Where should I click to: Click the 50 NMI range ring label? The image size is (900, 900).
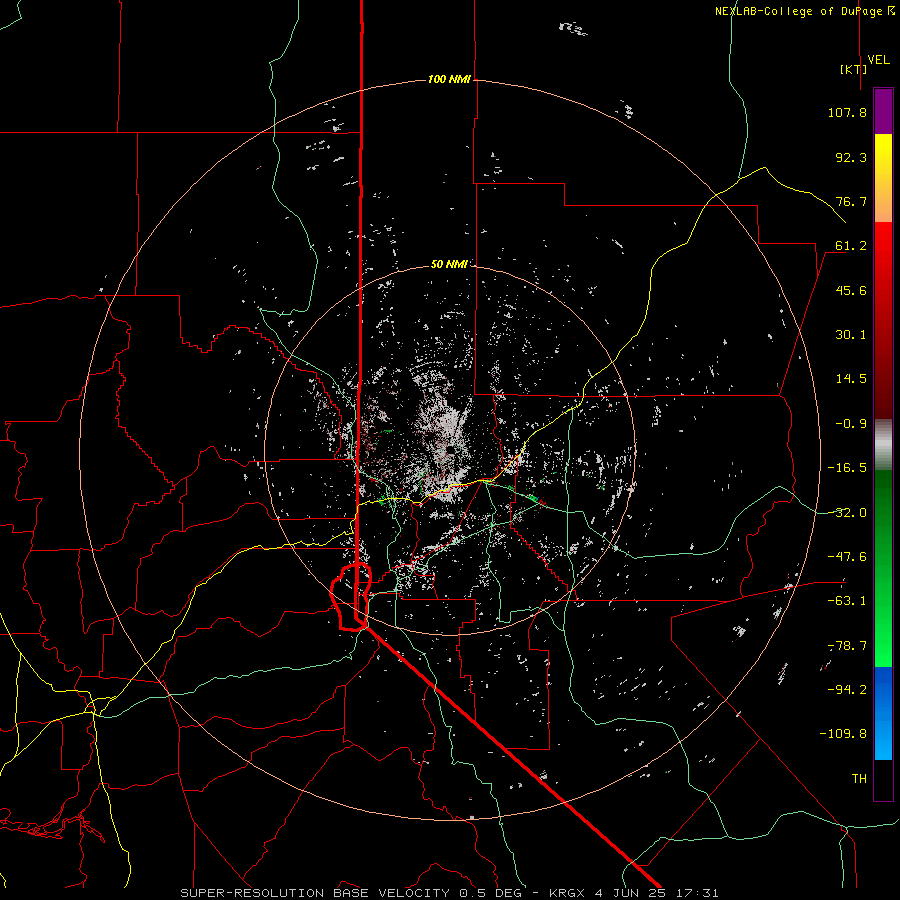[x=449, y=265]
